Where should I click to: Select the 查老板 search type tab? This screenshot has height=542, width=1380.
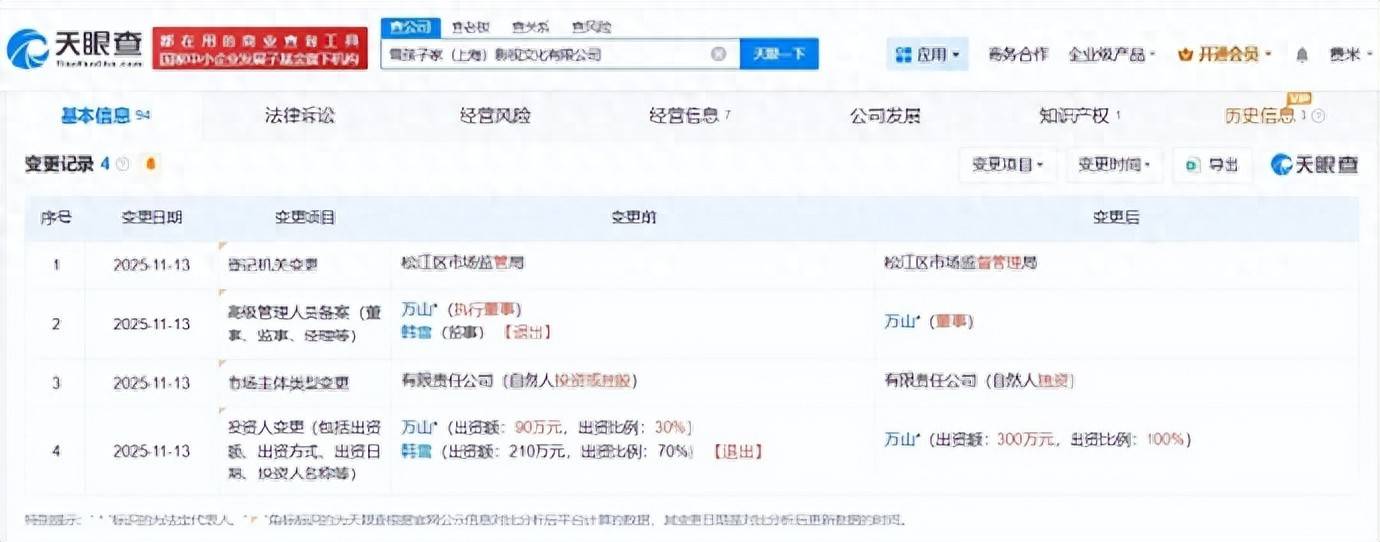(x=470, y=27)
